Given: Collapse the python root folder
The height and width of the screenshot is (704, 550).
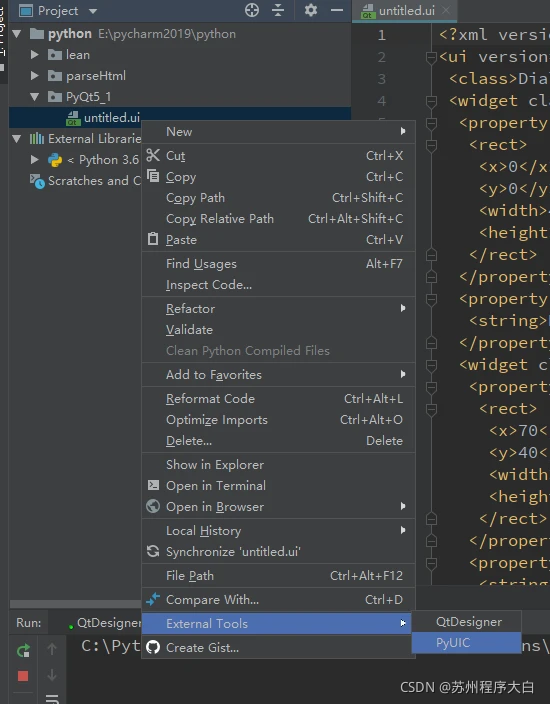Looking at the screenshot, I should click(x=17, y=34).
